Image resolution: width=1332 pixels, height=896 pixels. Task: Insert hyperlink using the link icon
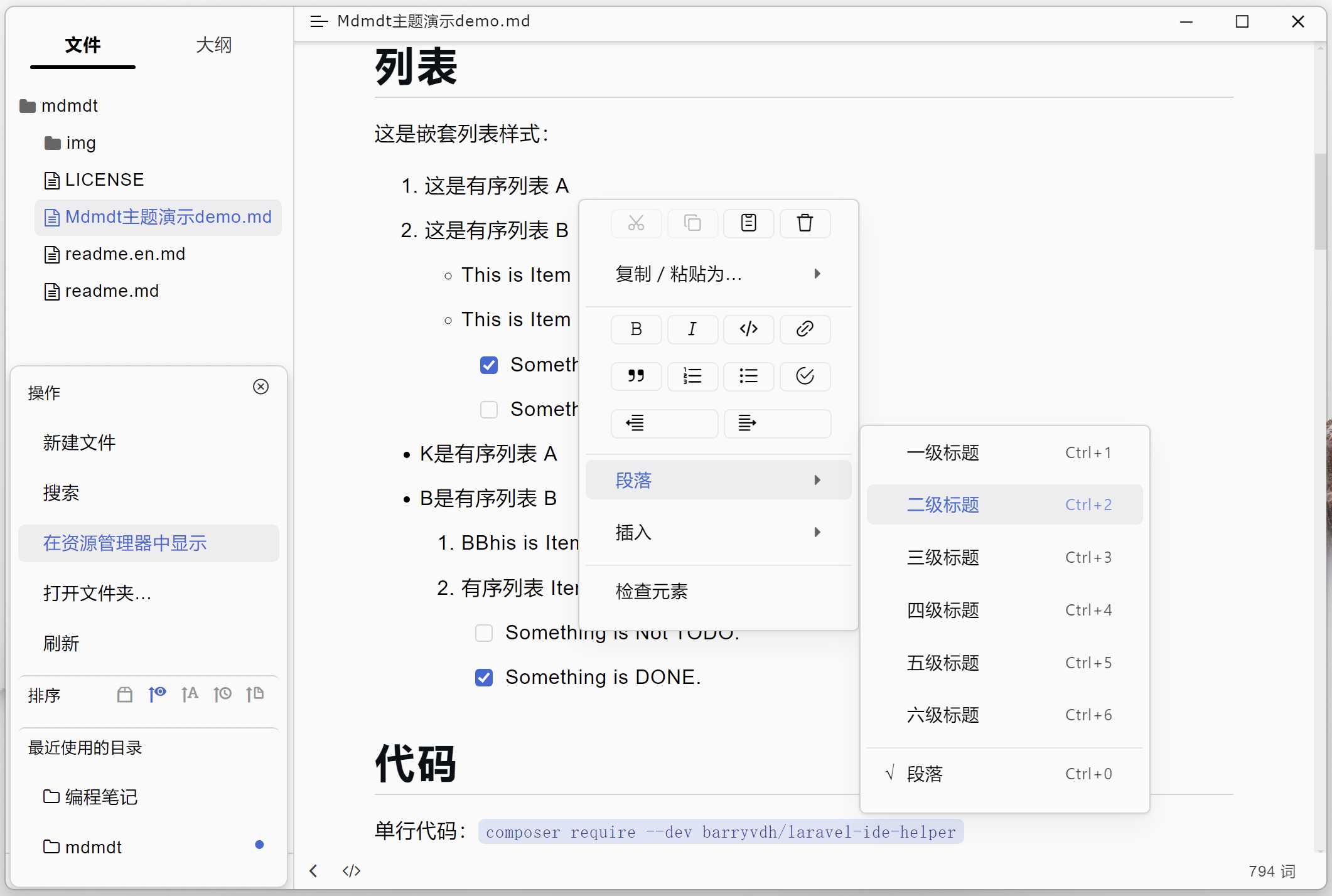(805, 329)
